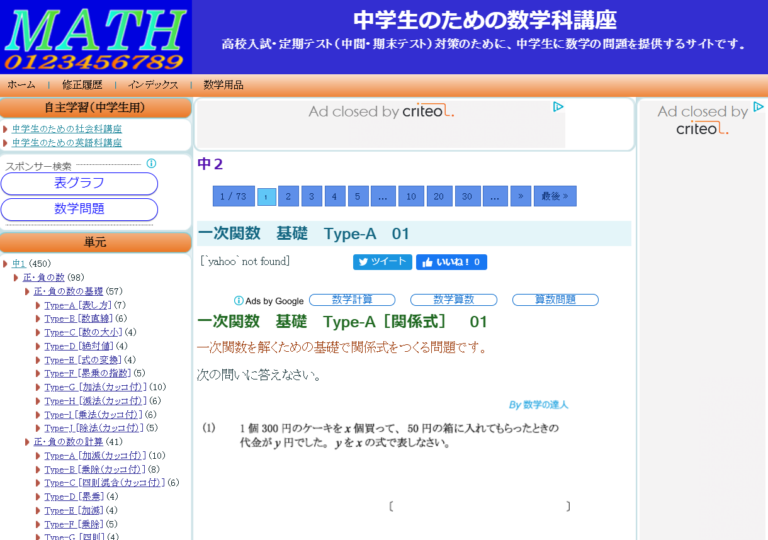The height and width of the screenshot is (540, 768).
Task: Open Type-E [式の変換] (4) link
Action: coord(83,360)
